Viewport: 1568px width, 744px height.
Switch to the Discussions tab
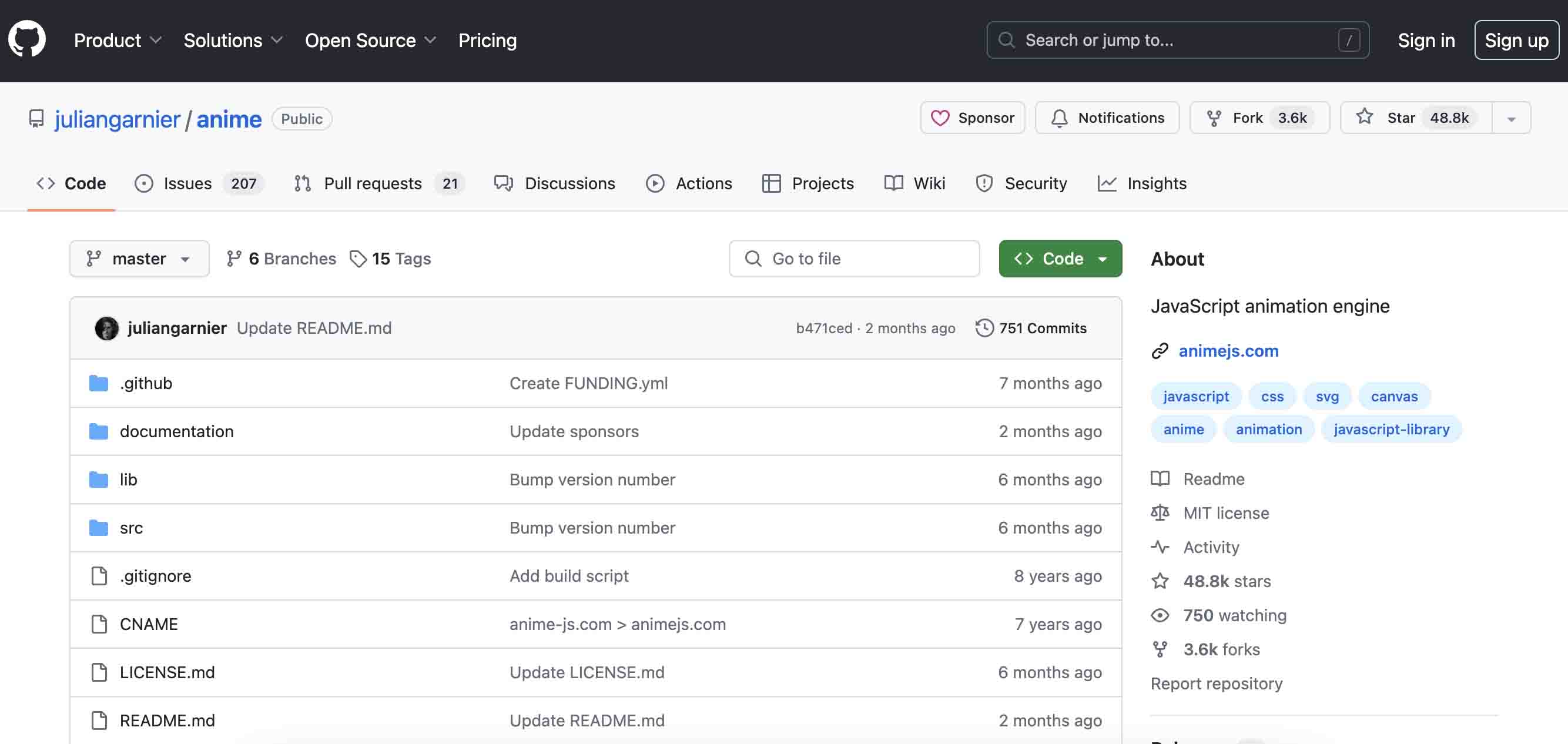point(555,183)
